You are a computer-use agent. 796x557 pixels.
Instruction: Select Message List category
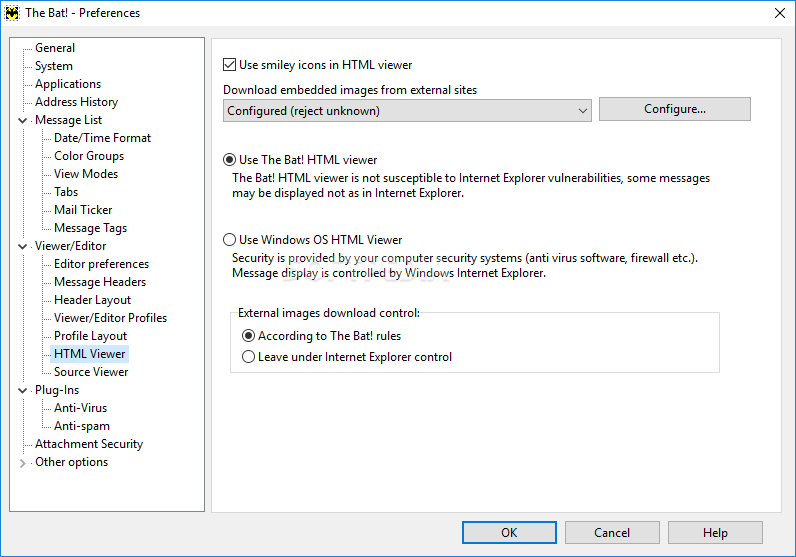coord(69,120)
